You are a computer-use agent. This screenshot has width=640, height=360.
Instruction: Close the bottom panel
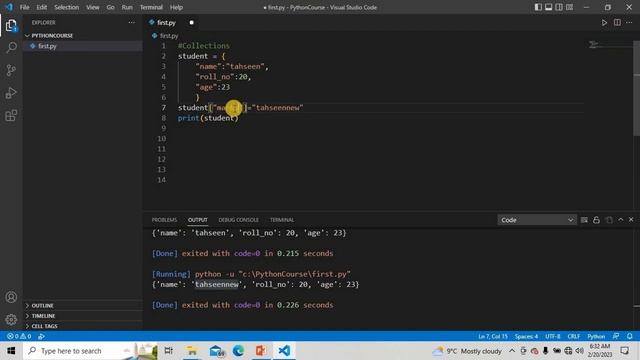coord(631,220)
